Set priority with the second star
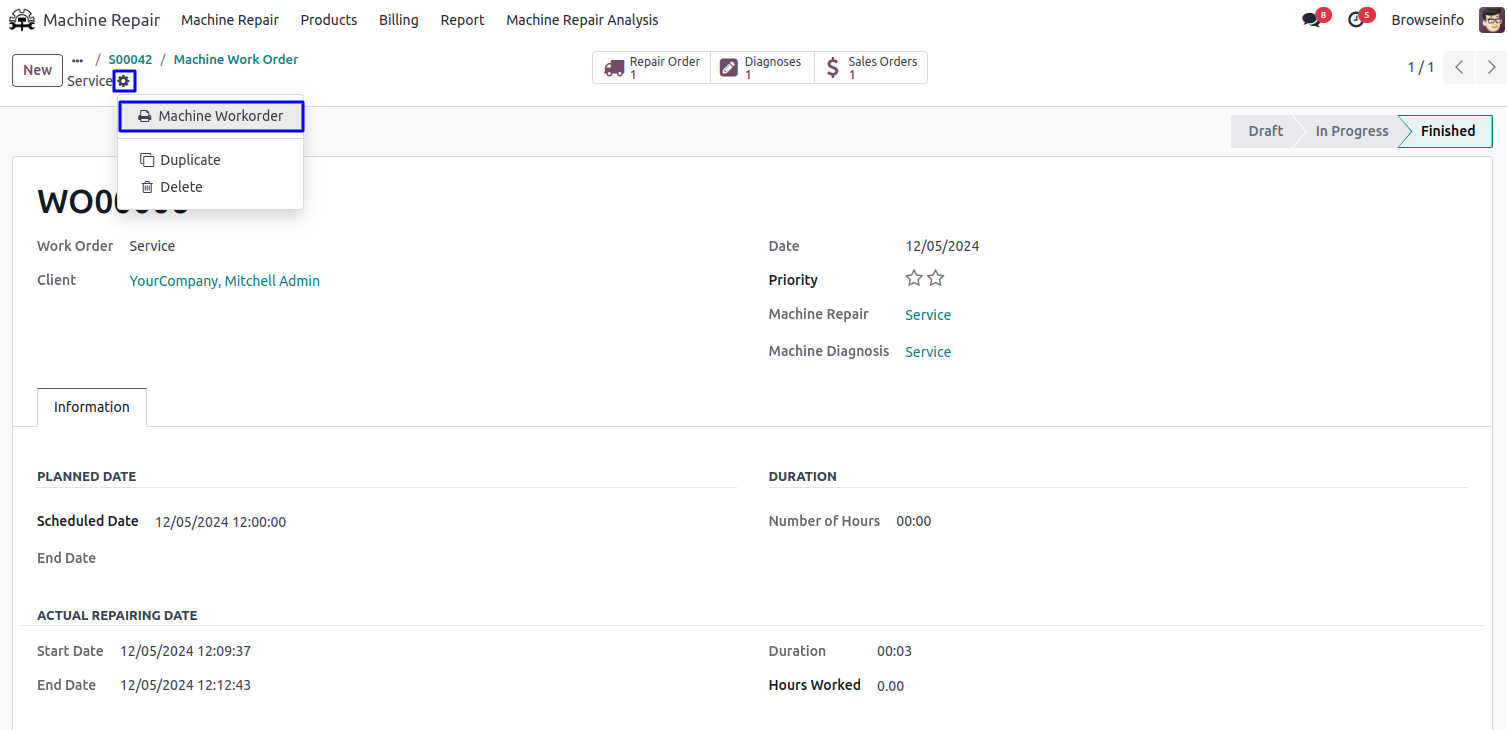 (x=936, y=279)
